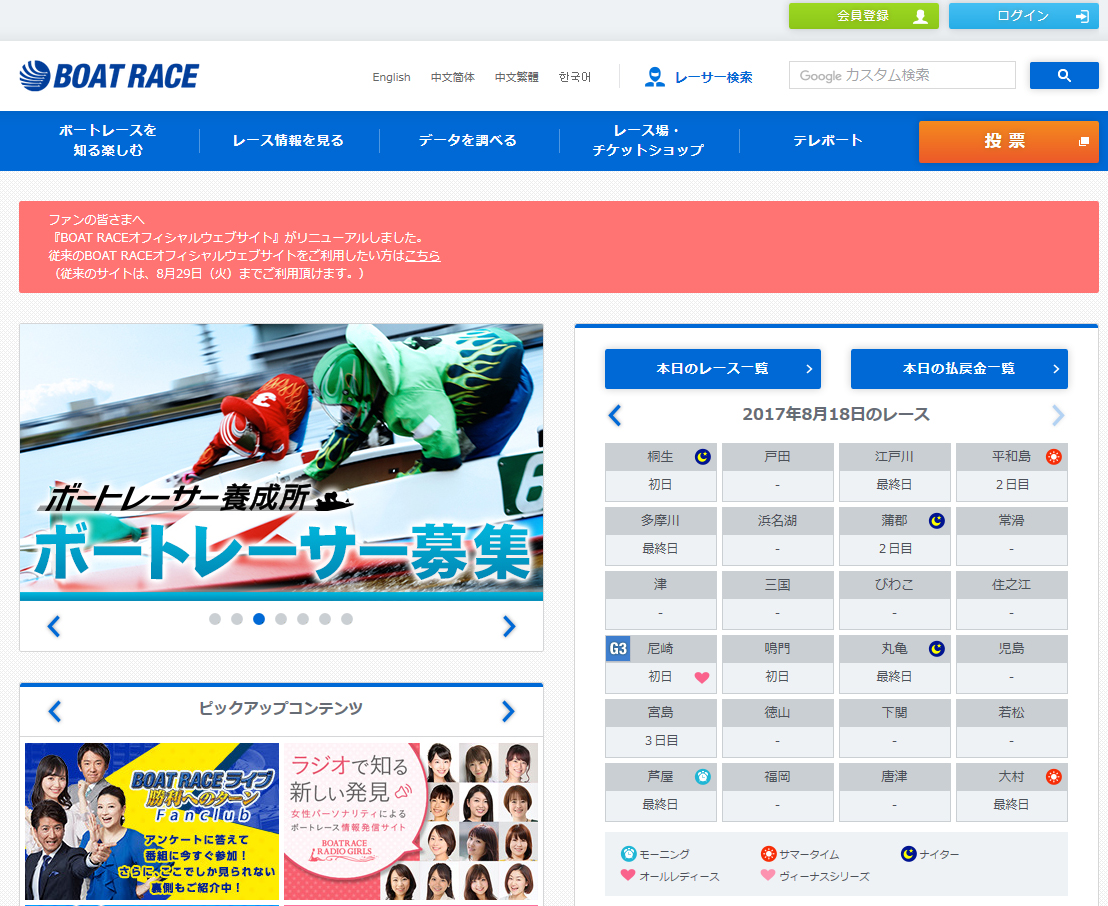Switch language to English

391,77
